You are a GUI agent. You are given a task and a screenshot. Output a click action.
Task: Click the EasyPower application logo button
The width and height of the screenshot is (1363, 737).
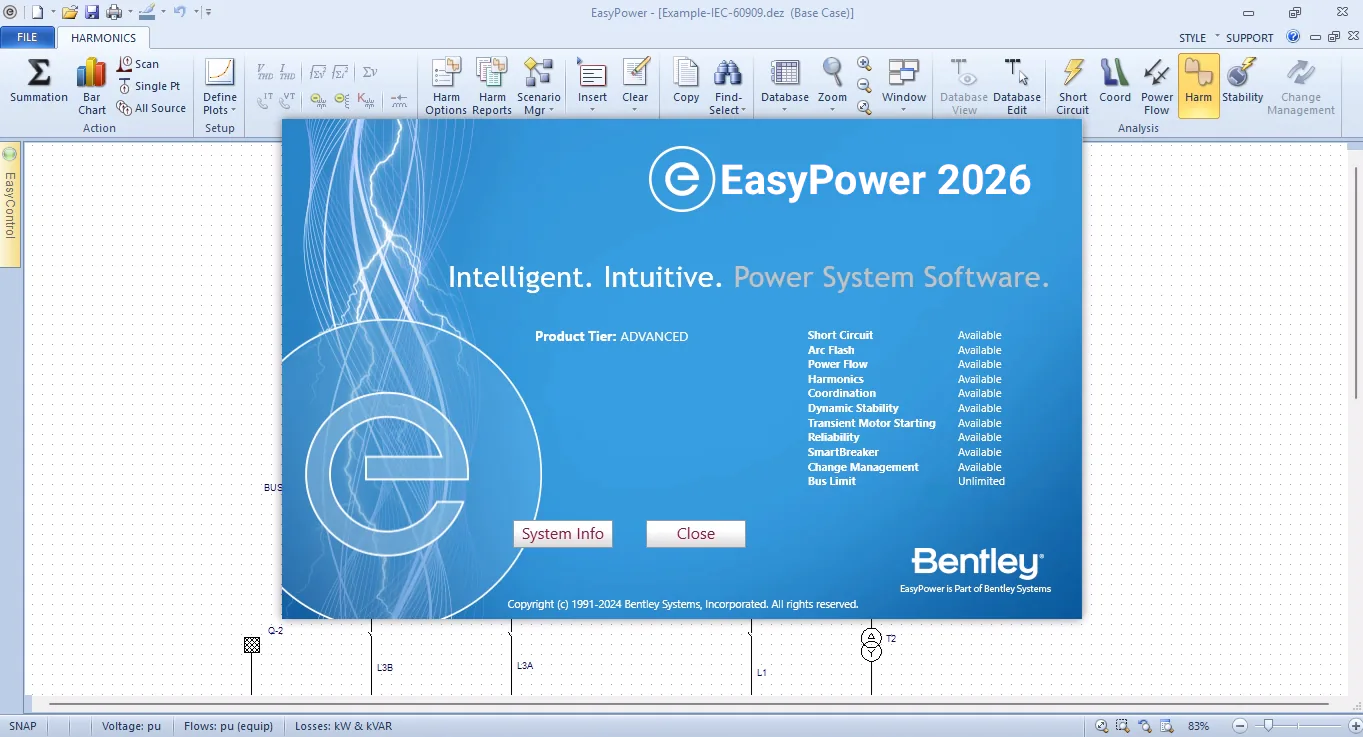pos(10,12)
